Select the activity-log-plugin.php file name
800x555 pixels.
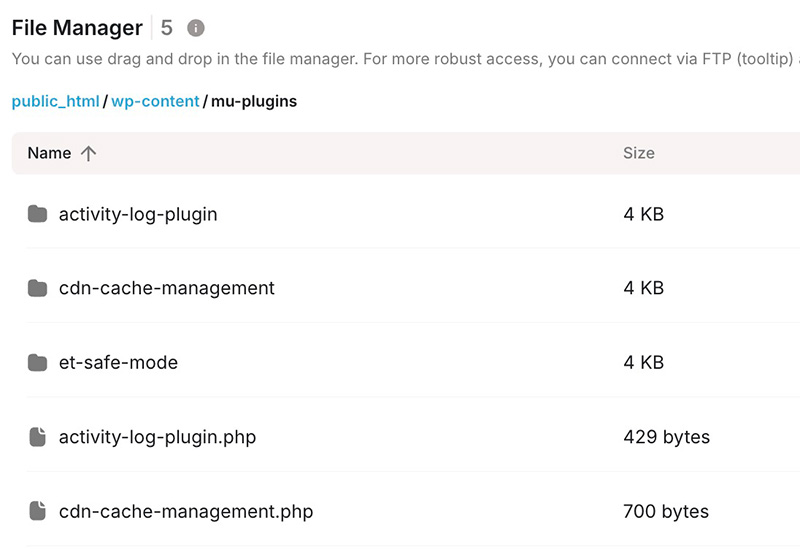157,437
